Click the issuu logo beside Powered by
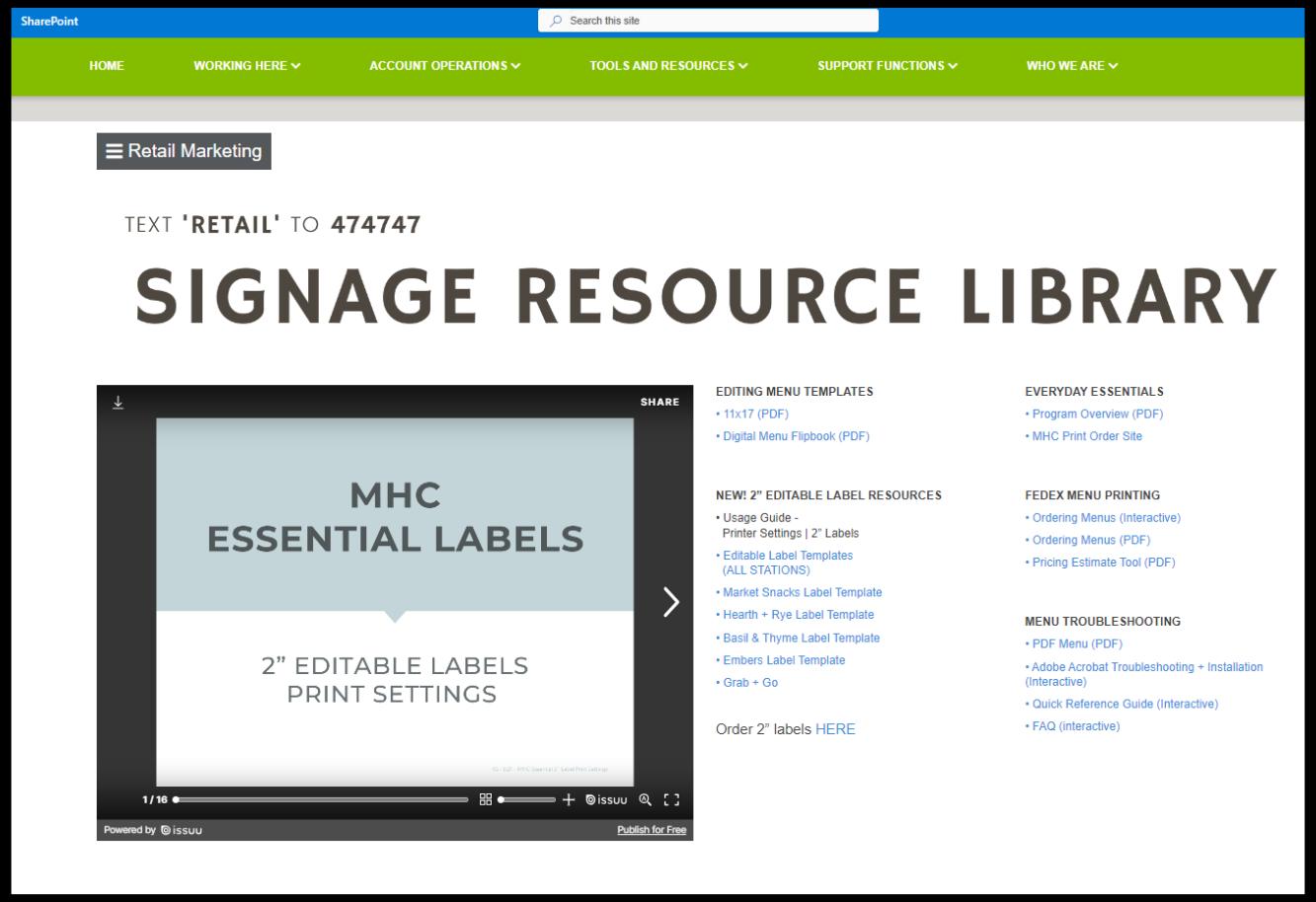 point(181,830)
